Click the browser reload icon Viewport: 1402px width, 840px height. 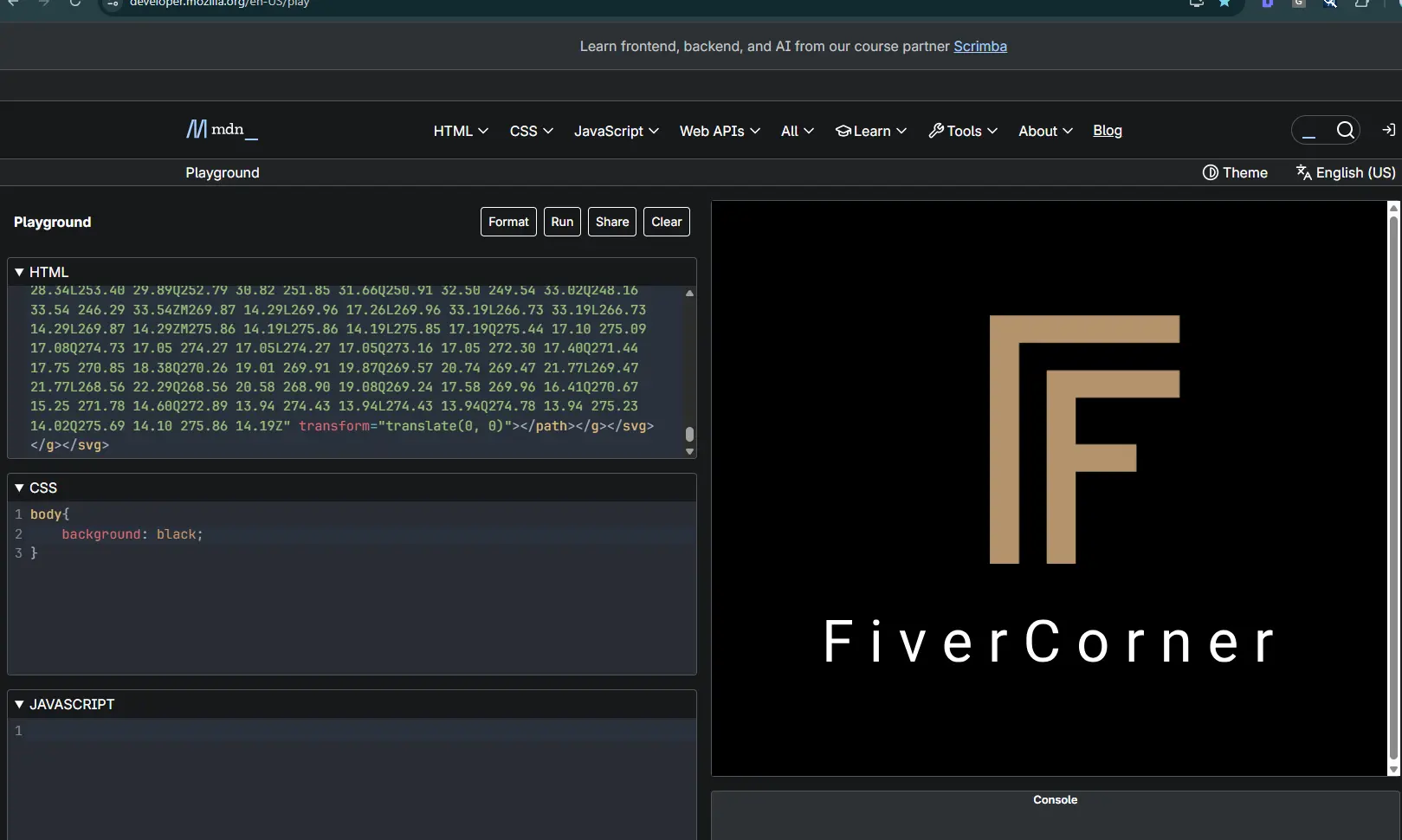(75, 3)
